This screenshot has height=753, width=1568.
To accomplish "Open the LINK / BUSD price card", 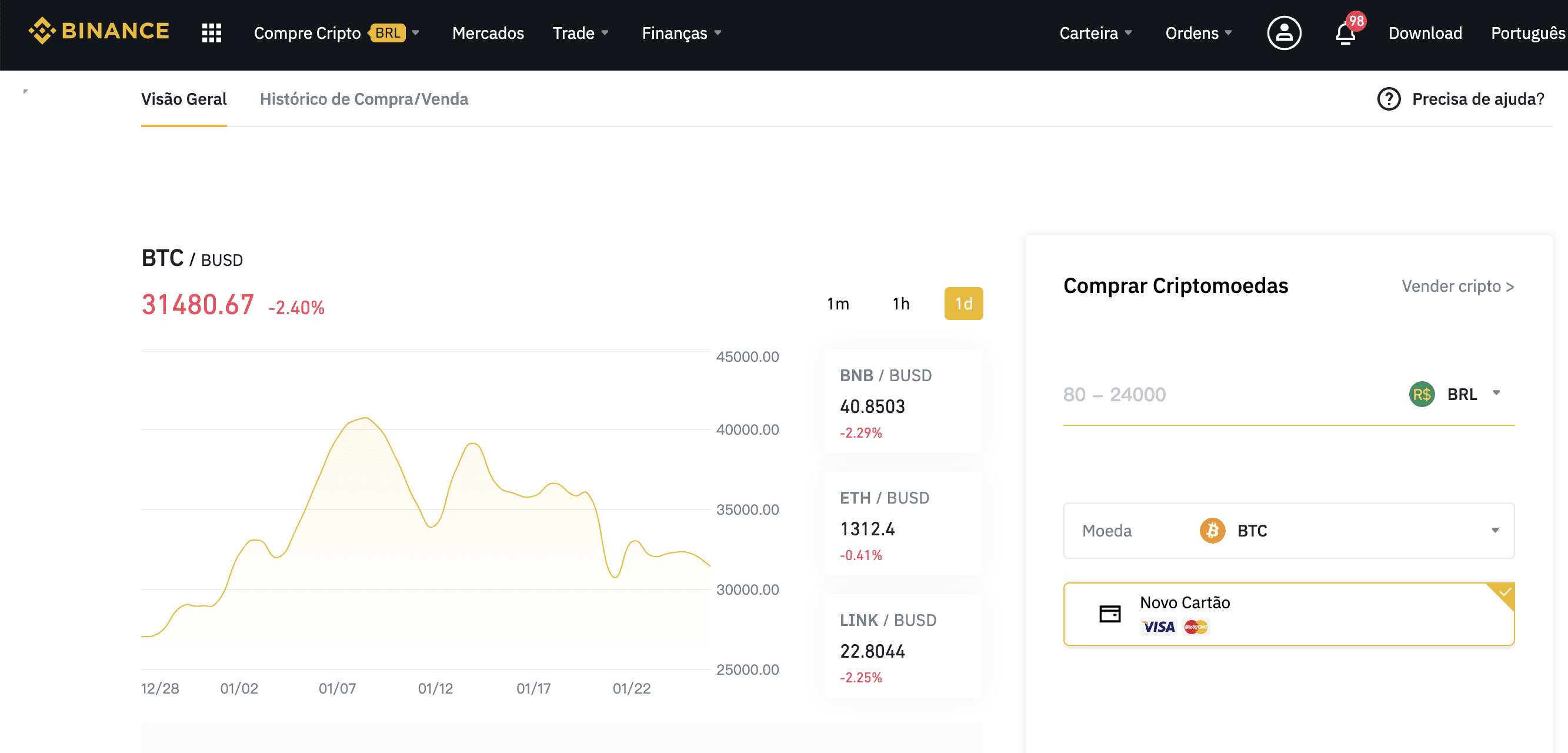I will click(903, 647).
